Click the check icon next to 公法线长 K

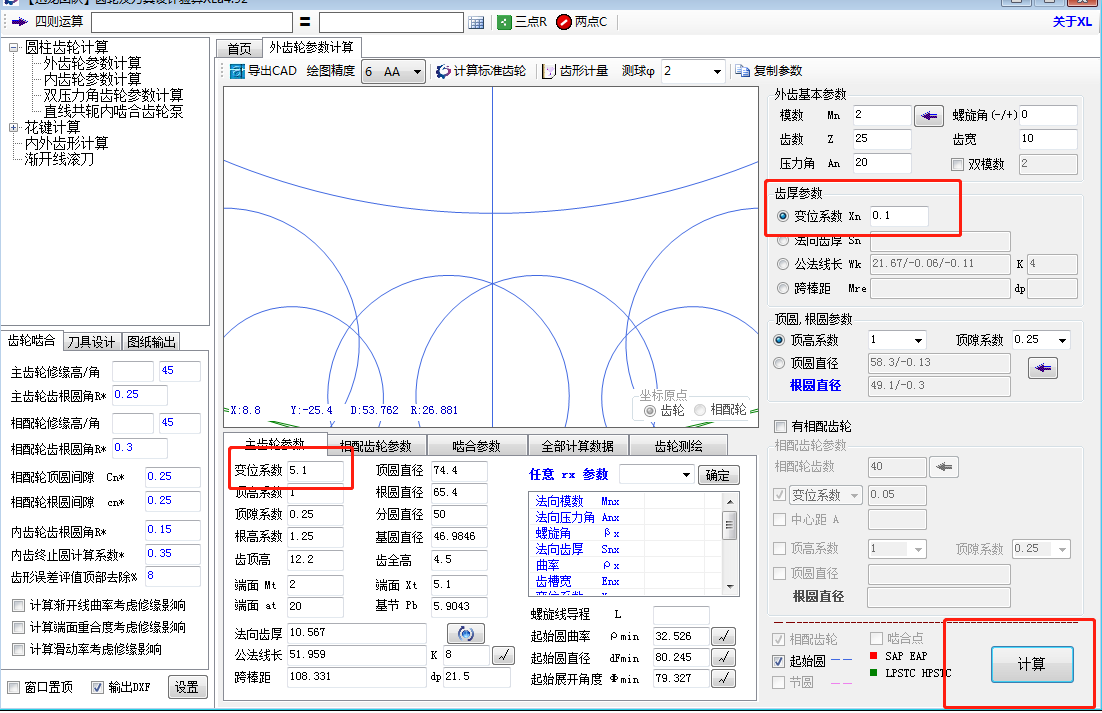point(503,655)
